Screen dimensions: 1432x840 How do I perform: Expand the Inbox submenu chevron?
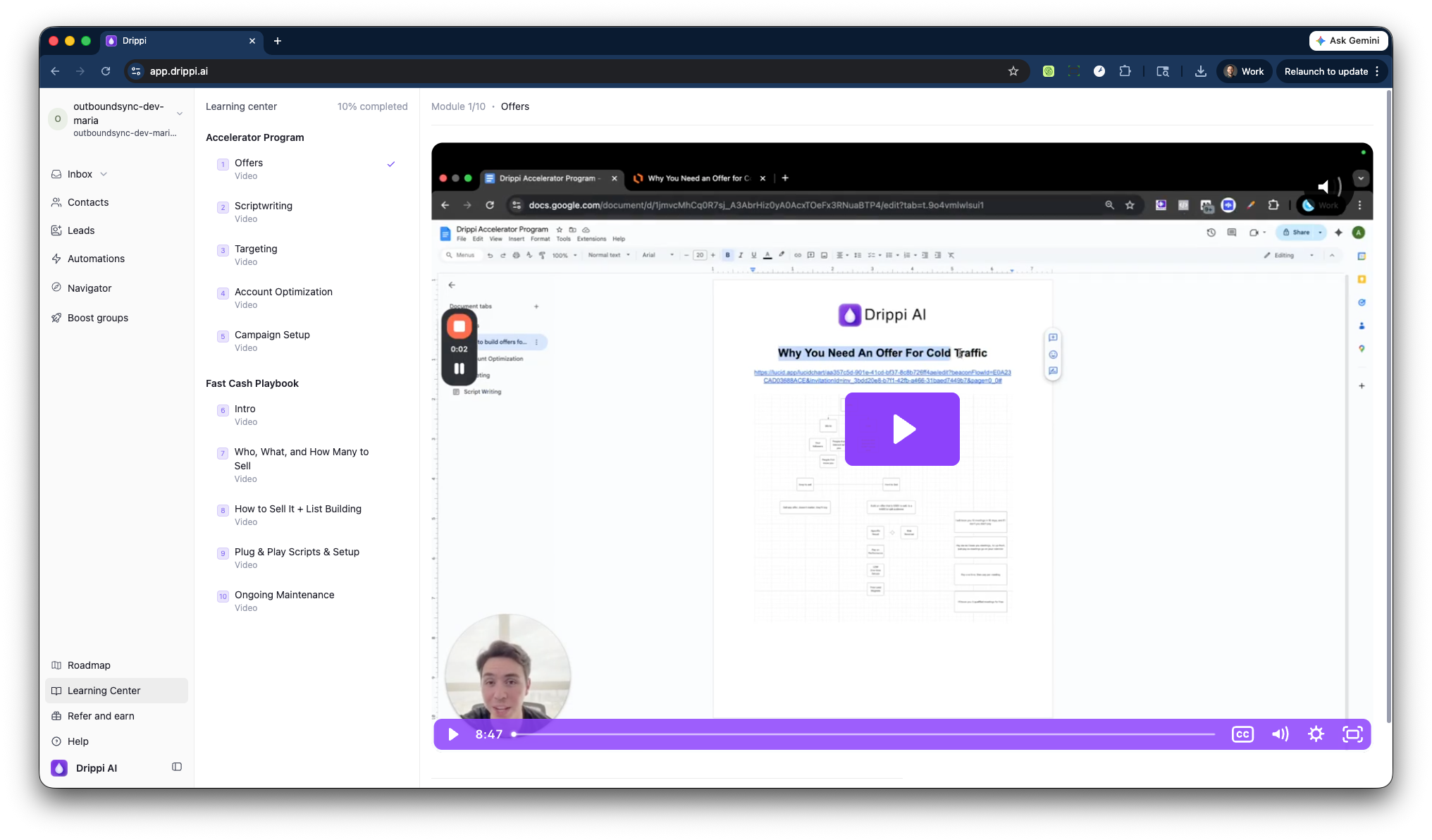click(x=104, y=174)
